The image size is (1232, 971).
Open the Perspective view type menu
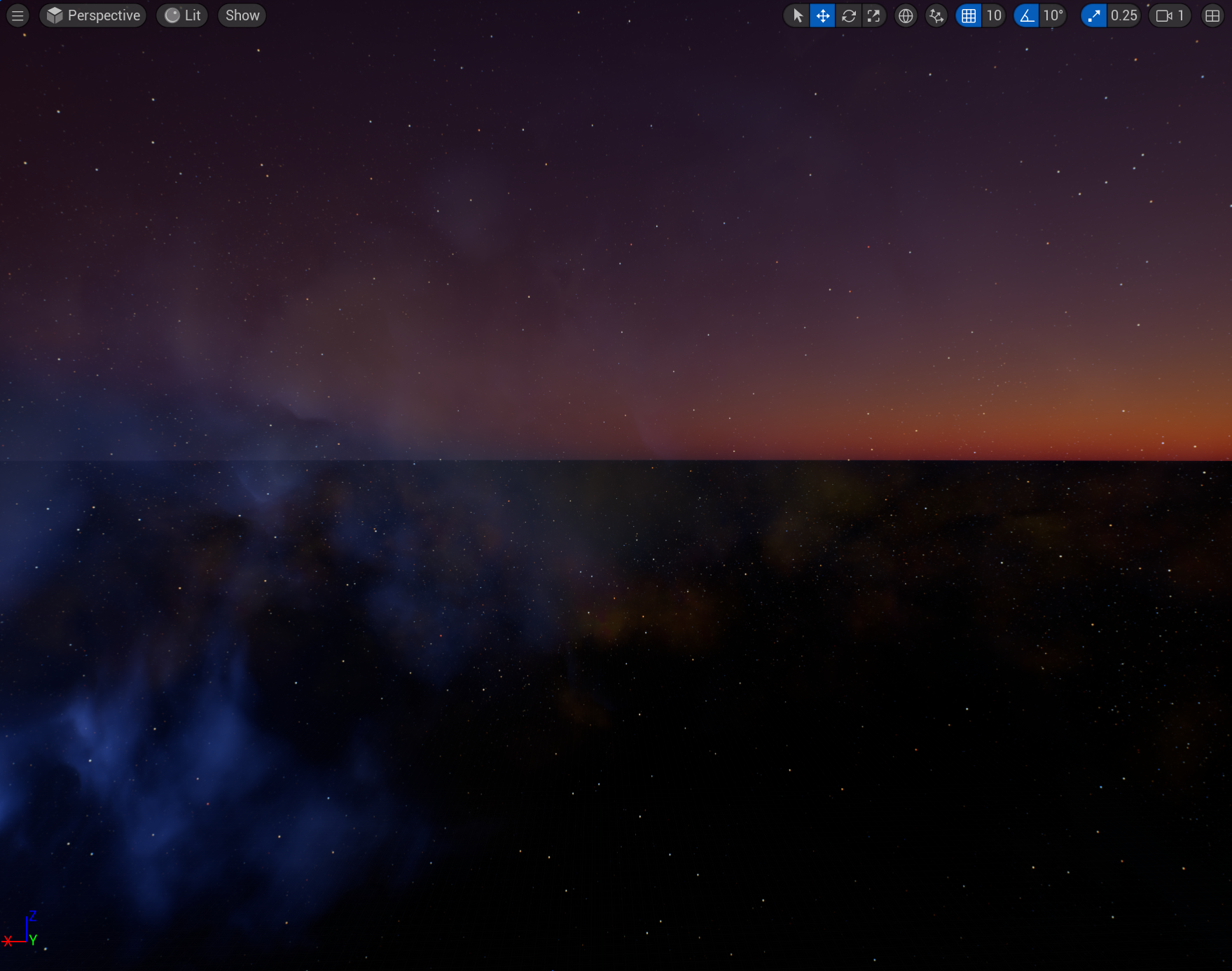coord(93,15)
